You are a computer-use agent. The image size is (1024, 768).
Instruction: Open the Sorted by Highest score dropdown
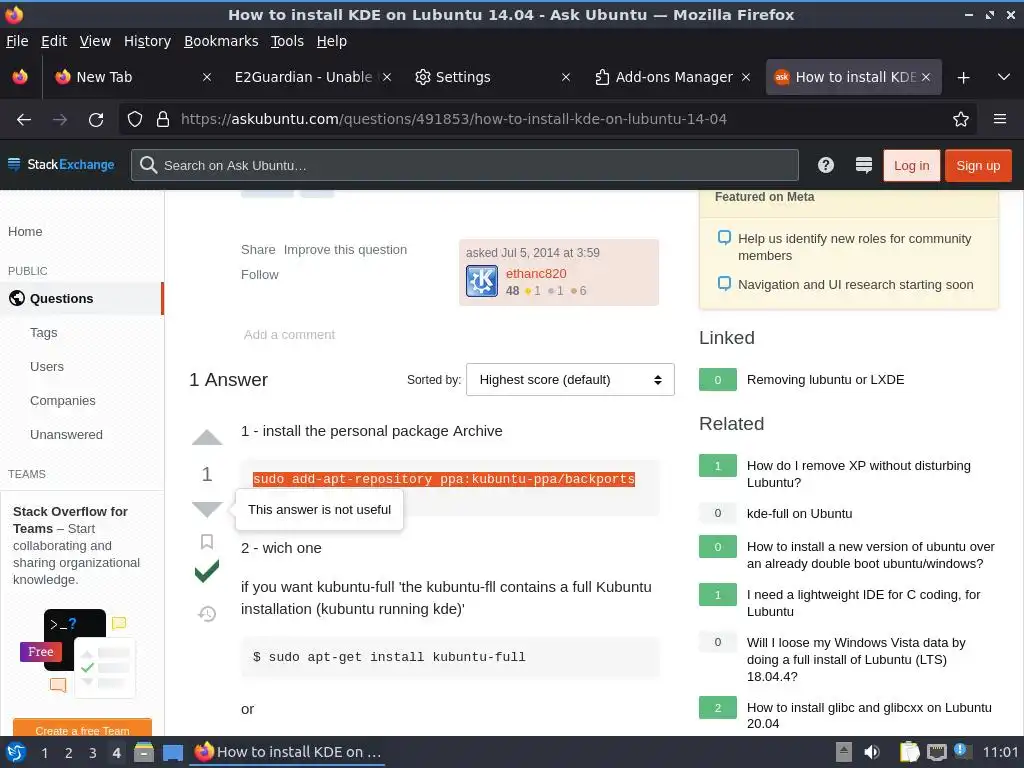(x=570, y=379)
